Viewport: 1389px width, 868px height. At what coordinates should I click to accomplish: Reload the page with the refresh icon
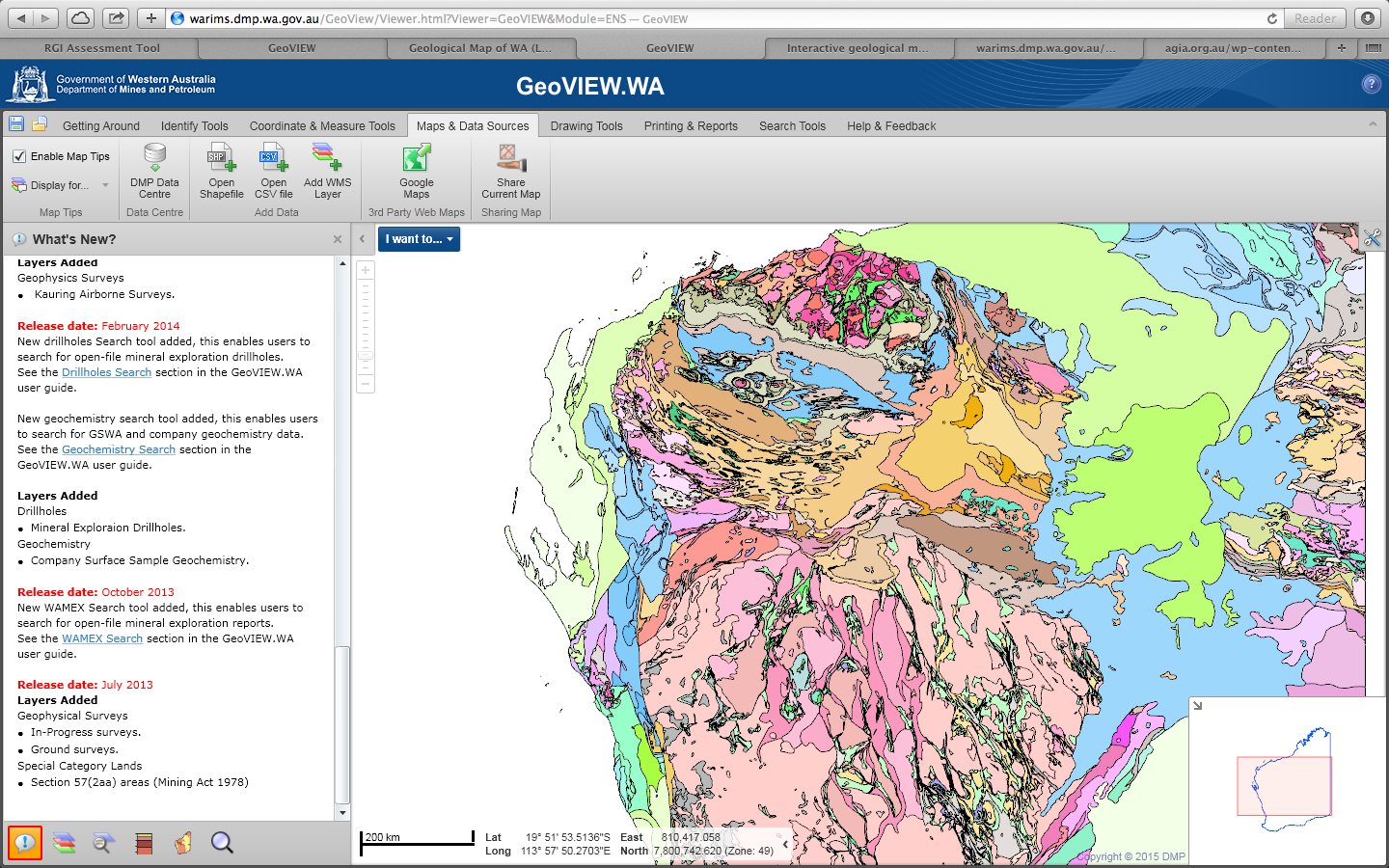pos(1272,18)
